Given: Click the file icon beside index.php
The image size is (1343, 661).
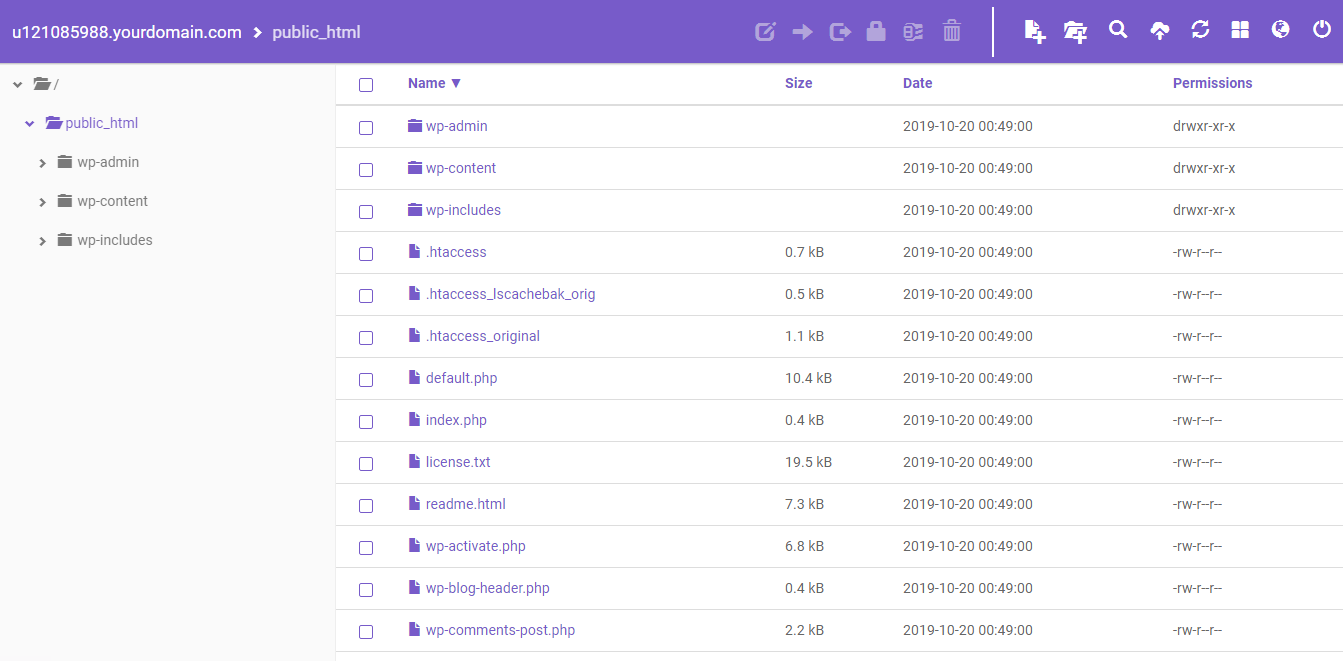Looking at the screenshot, I should 415,420.
